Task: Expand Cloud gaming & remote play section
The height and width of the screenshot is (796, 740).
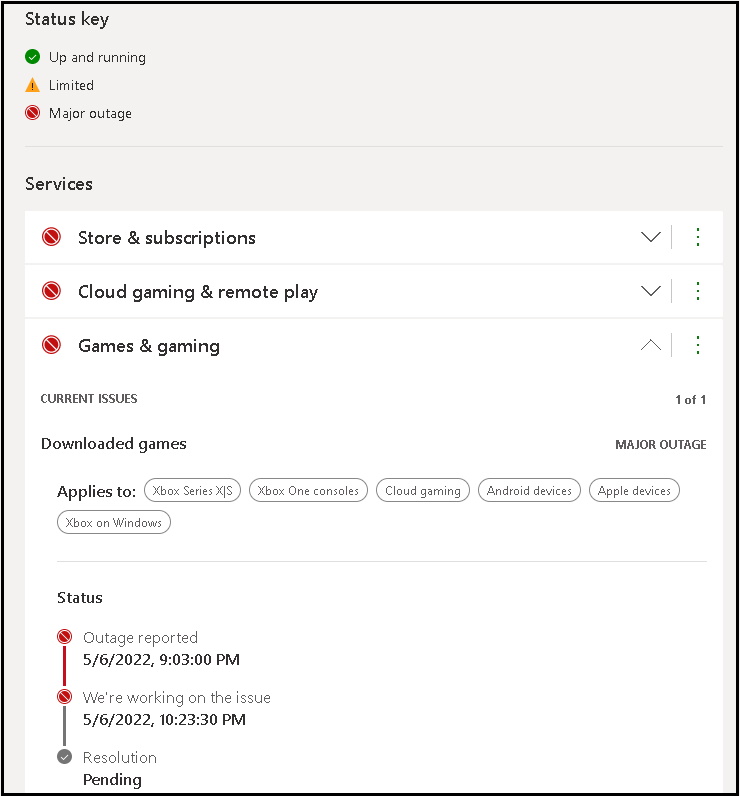Action: pyautogui.click(x=651, y=291)
